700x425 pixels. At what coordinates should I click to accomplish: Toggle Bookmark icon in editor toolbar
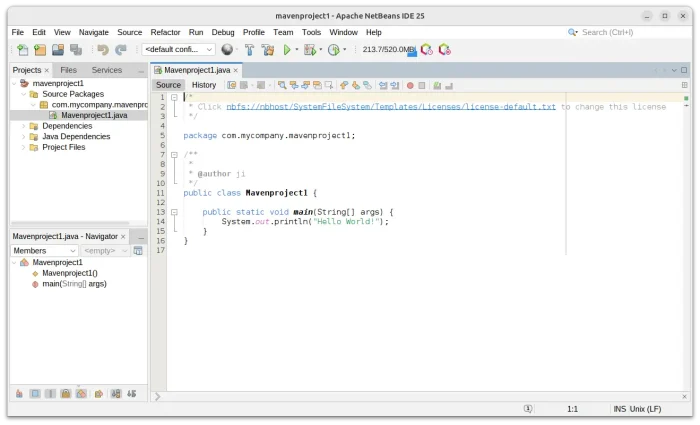[367, 85]
